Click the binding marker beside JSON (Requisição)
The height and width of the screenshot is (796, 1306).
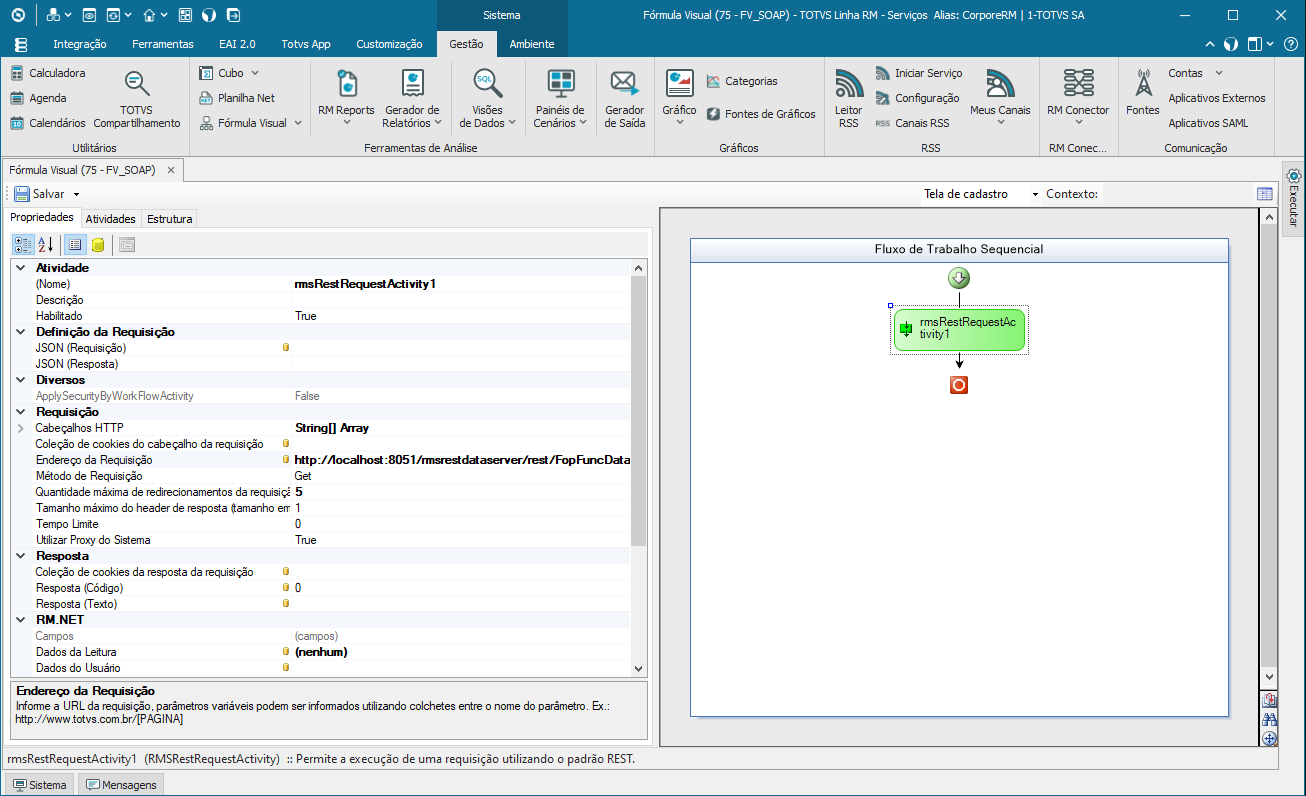point(286,348)
